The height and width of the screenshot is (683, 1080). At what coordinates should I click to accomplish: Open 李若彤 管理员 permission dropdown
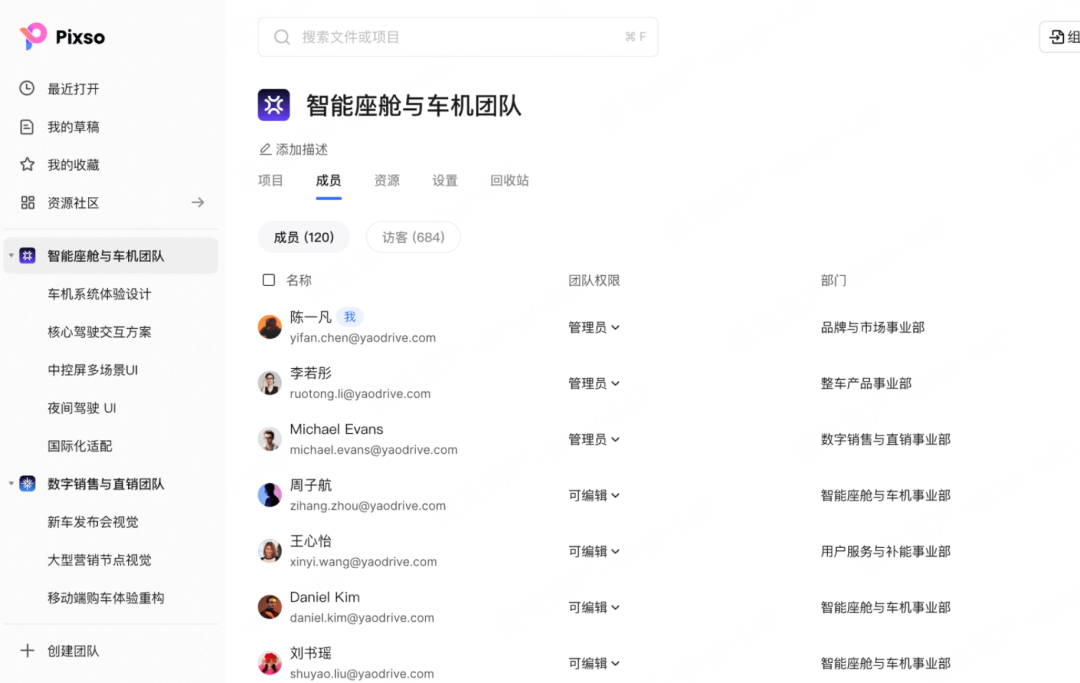[x=594, y=383]
